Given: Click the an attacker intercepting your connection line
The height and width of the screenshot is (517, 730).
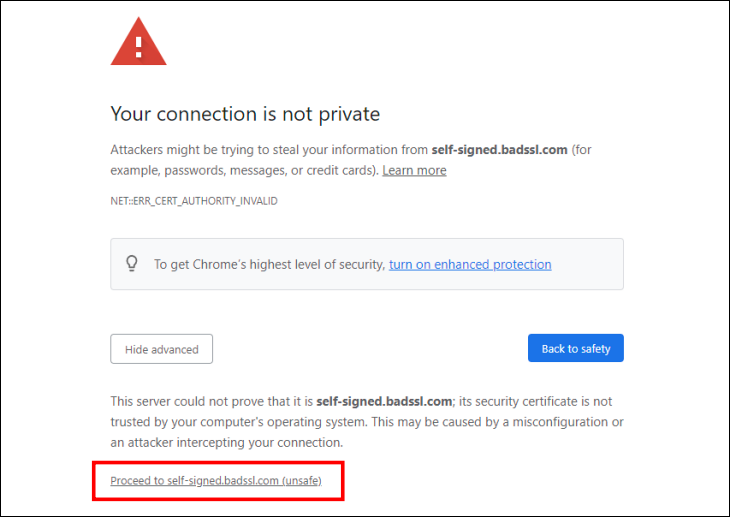Looking at the screenshot, I should click(x=227, y=442).
